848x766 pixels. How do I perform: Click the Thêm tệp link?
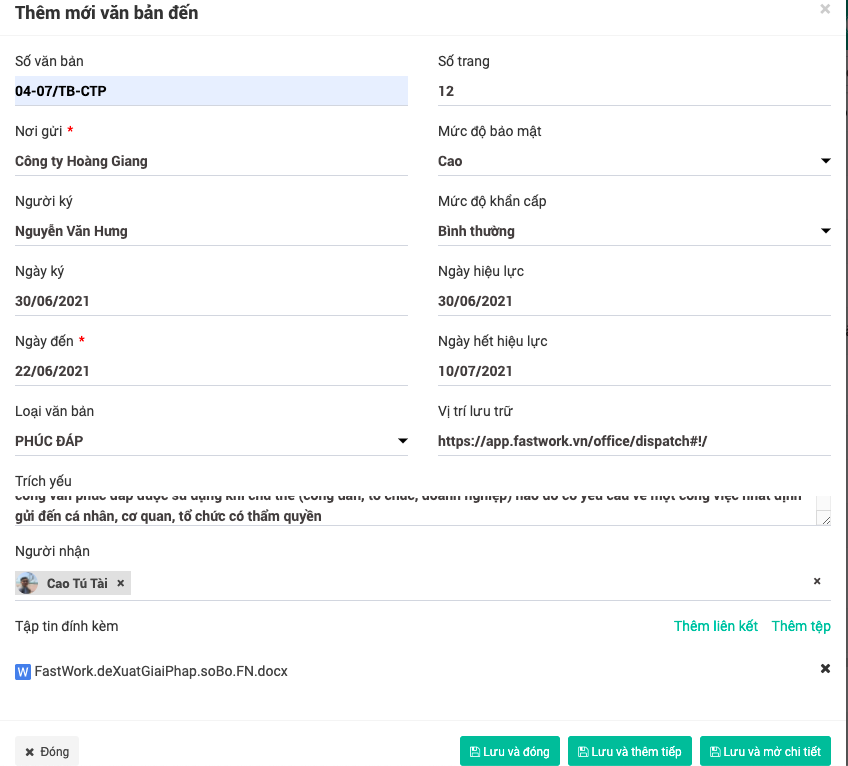801,626
